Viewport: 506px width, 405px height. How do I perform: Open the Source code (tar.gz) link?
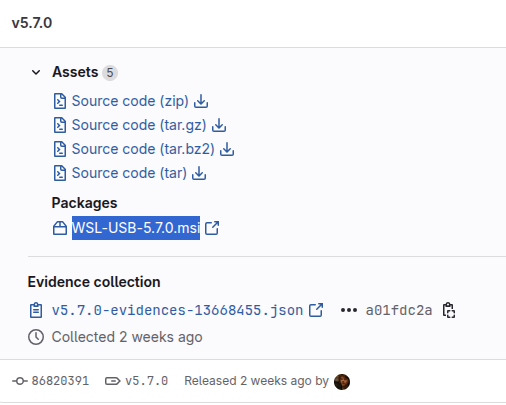(x=139, y=125)
